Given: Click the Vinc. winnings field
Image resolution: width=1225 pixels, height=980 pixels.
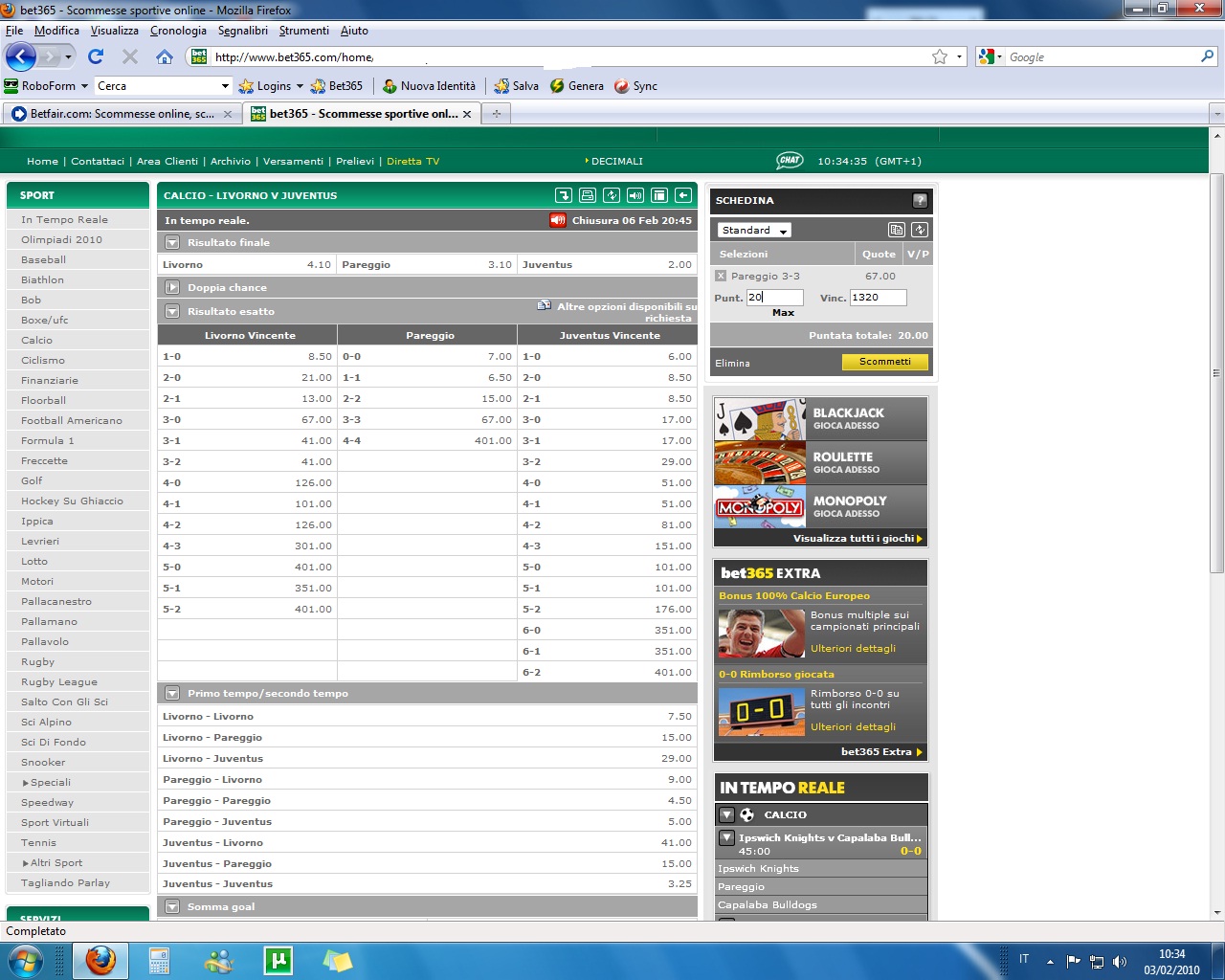Looking at the screenshot, I should (878, 298).
